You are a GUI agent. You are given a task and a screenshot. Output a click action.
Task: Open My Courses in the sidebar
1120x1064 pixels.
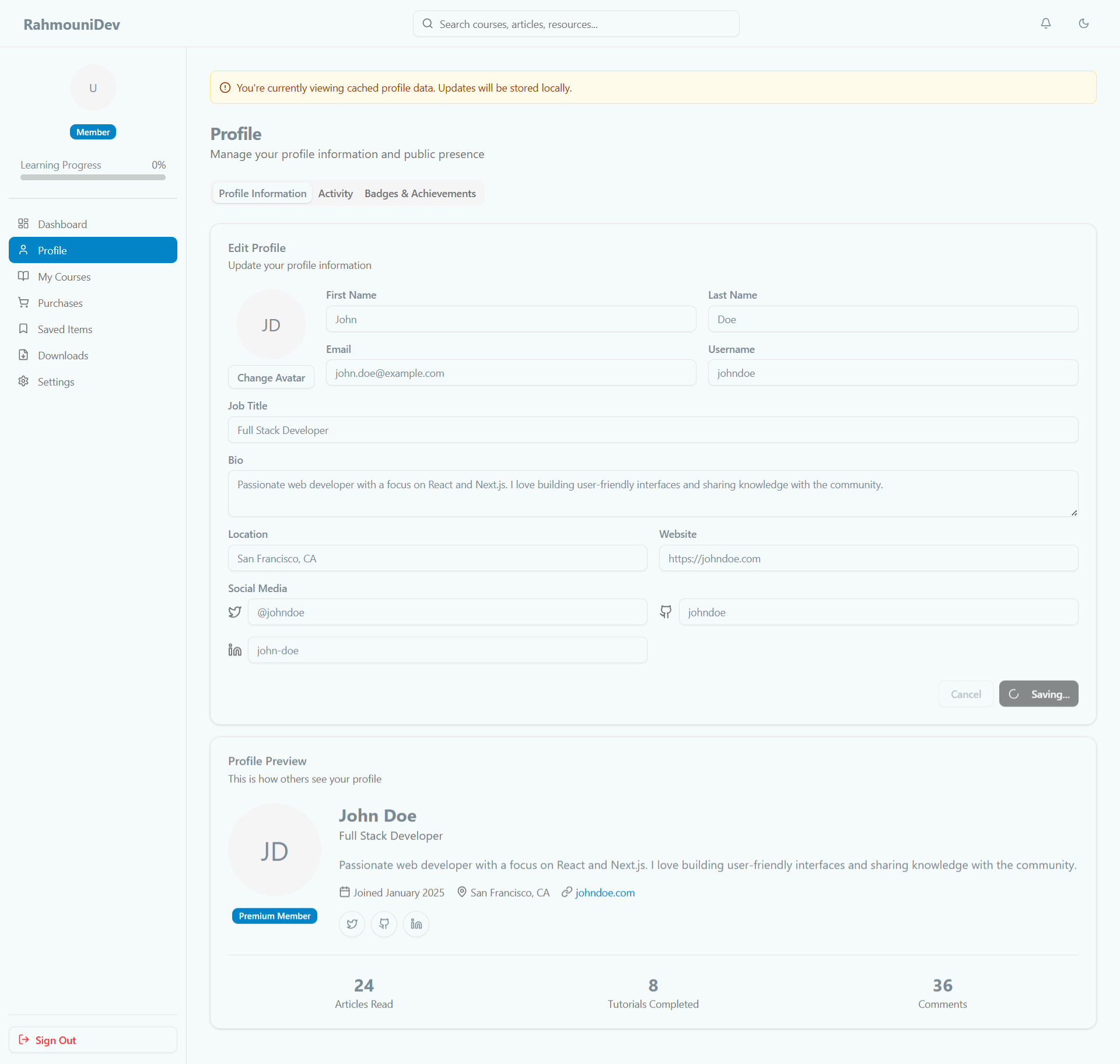pos(64,276)
